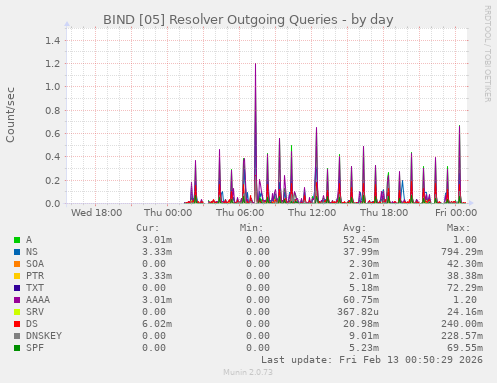Screen dimensions: 497x383
Task: Click the 'SRV' legend label
Action: (35, 312)
